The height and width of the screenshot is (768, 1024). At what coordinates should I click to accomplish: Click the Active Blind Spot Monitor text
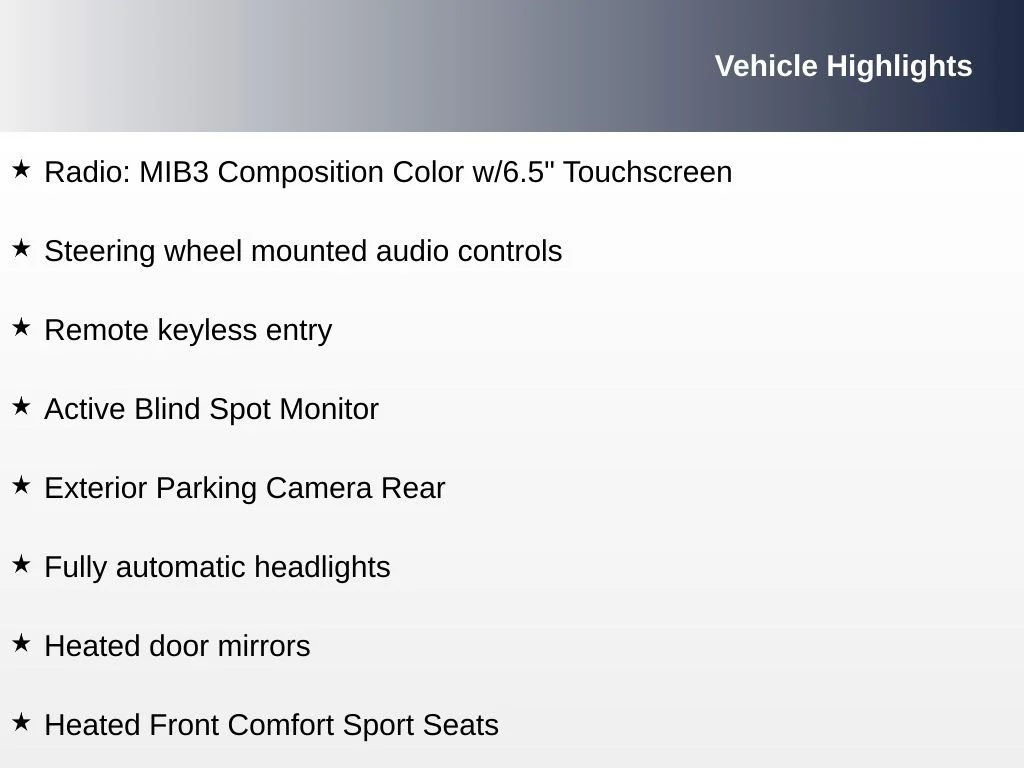(x=211, y=410)
